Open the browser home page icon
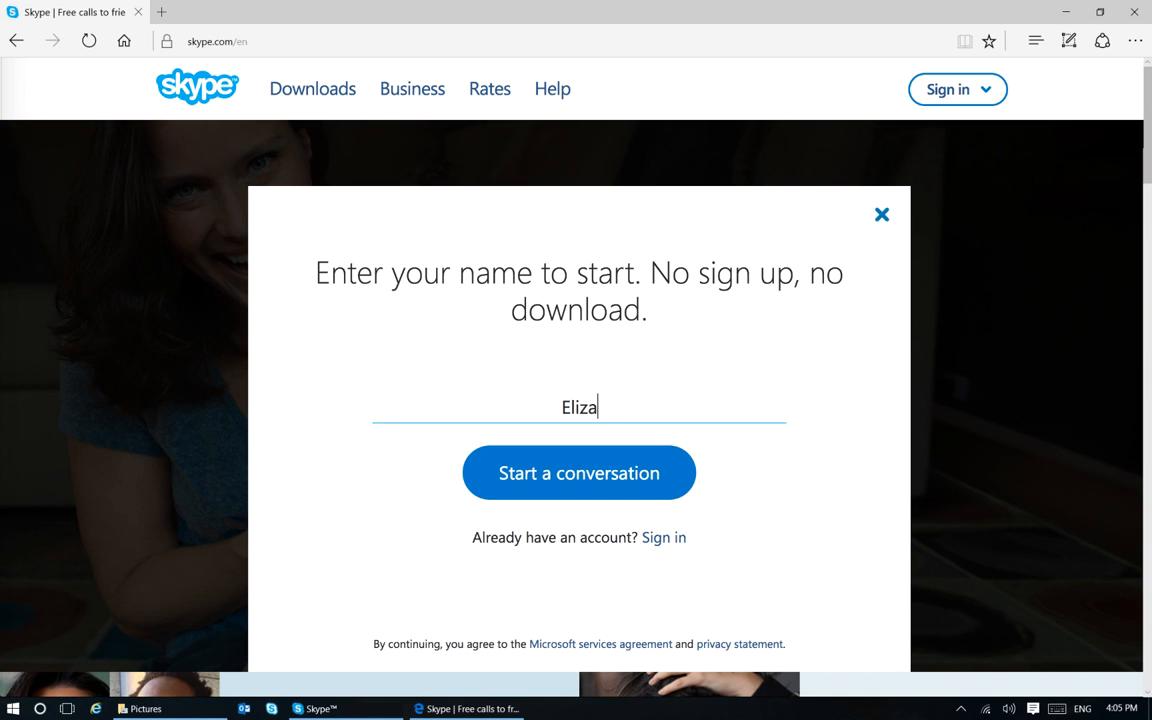This screenshot has width=1152, height=720. [x=124, y=41]
